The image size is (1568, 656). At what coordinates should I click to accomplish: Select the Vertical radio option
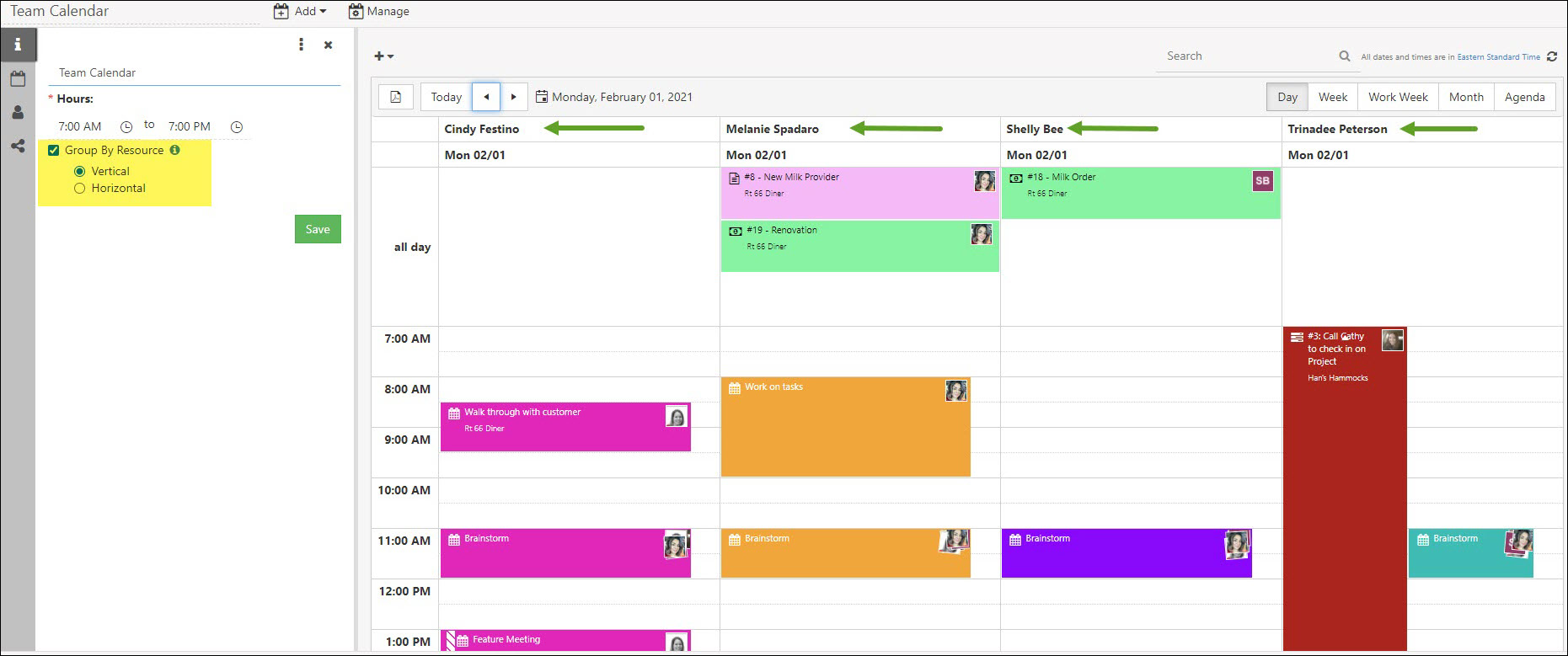point(80,171)
